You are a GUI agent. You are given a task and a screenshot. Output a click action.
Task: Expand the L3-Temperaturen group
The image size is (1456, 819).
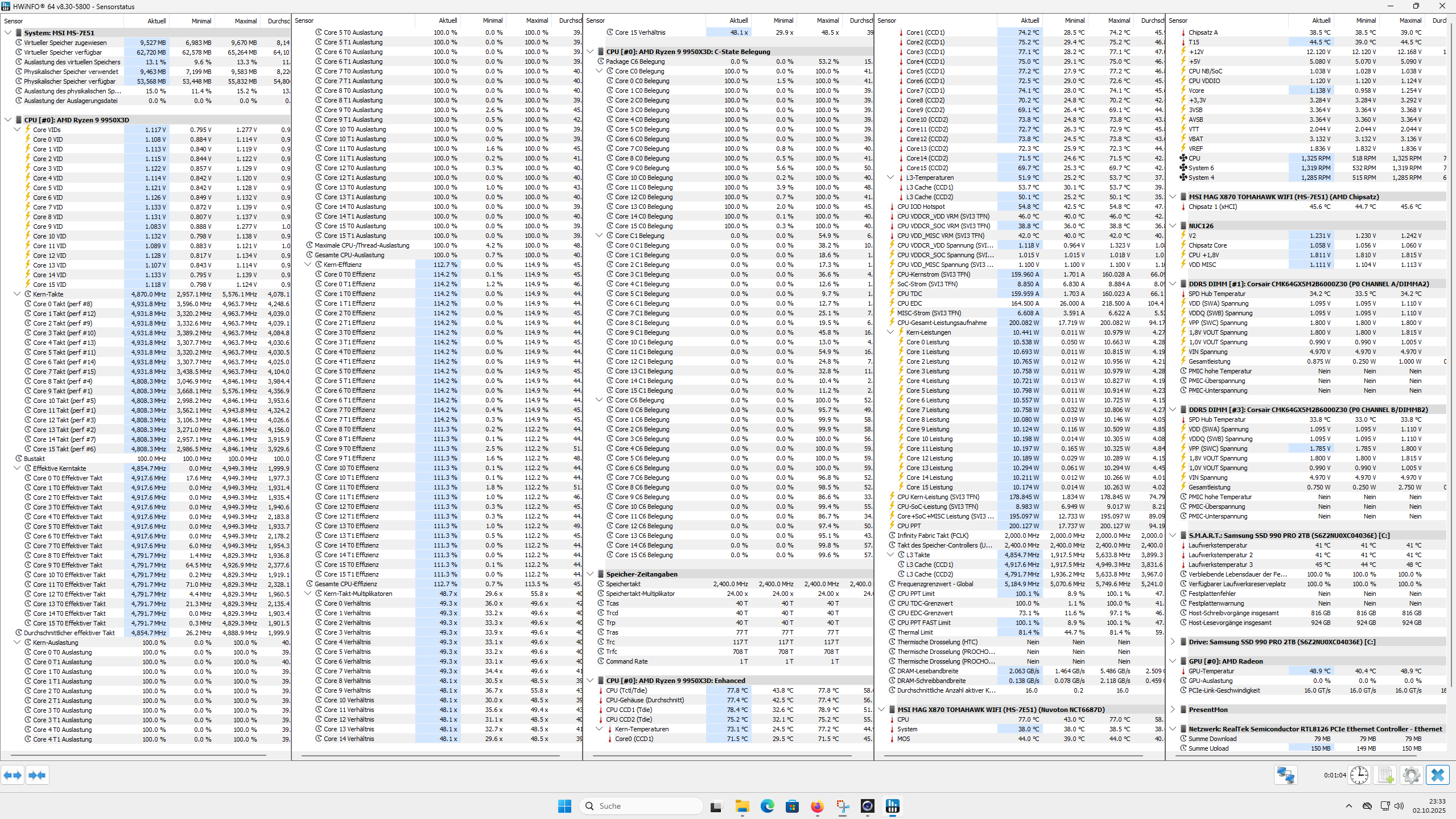890,177
